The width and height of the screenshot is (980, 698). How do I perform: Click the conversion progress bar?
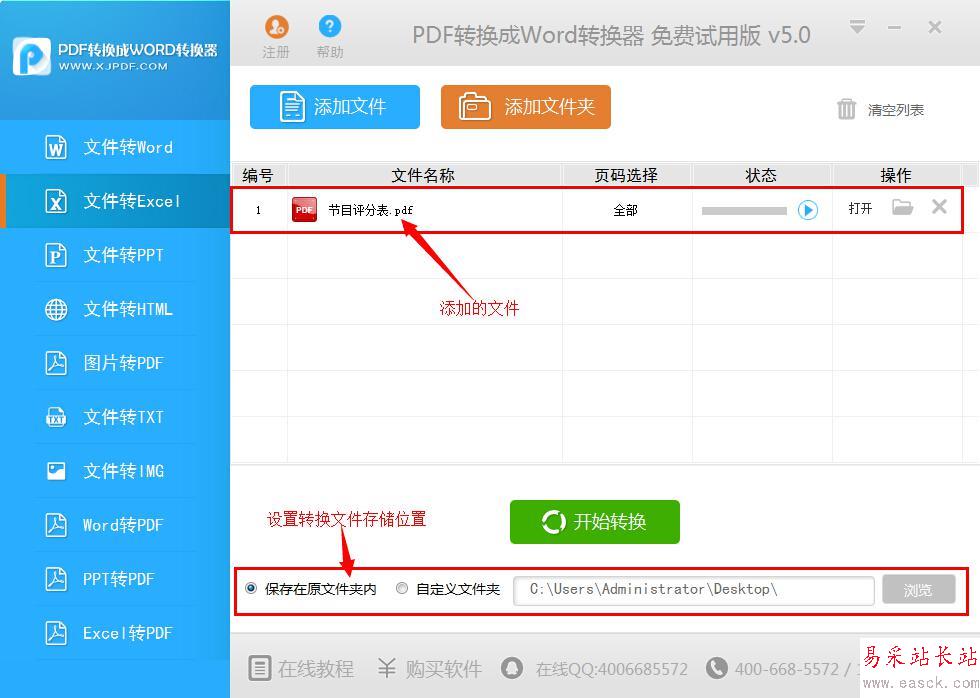point(744,211)
